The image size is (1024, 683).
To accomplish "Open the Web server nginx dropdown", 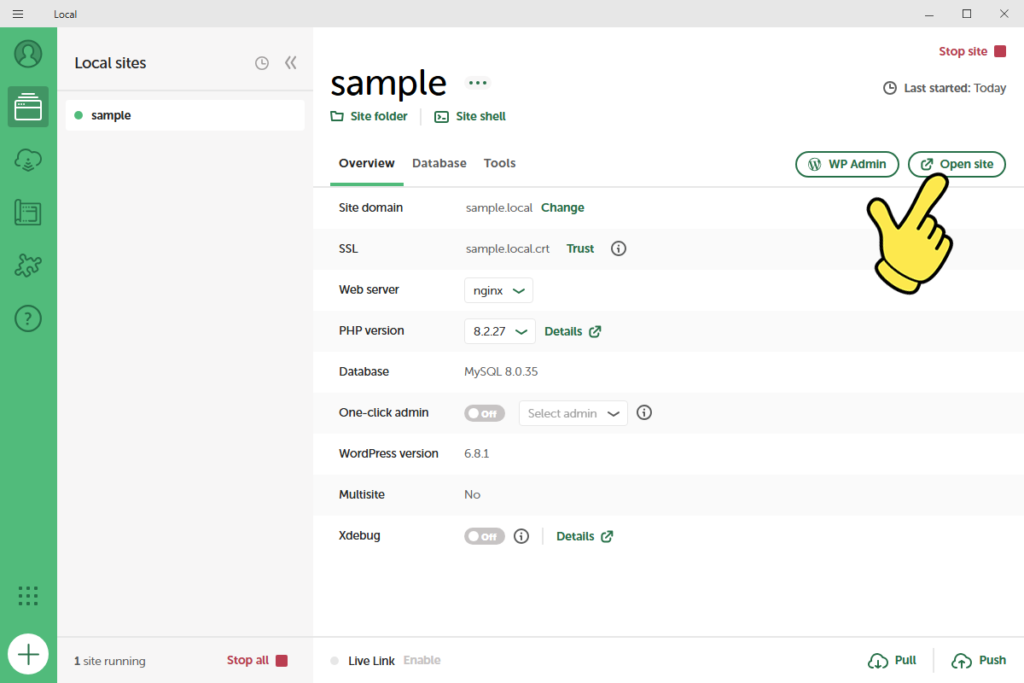I will tap(498, 291).
